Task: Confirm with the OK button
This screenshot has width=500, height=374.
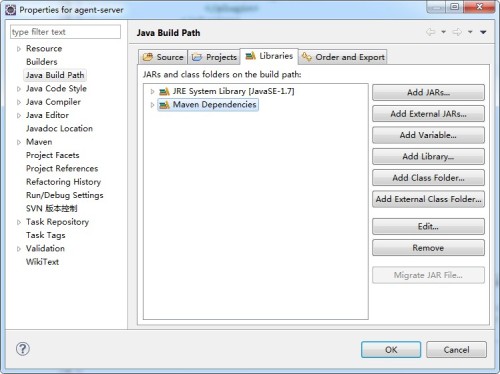Action: (391, 350)
